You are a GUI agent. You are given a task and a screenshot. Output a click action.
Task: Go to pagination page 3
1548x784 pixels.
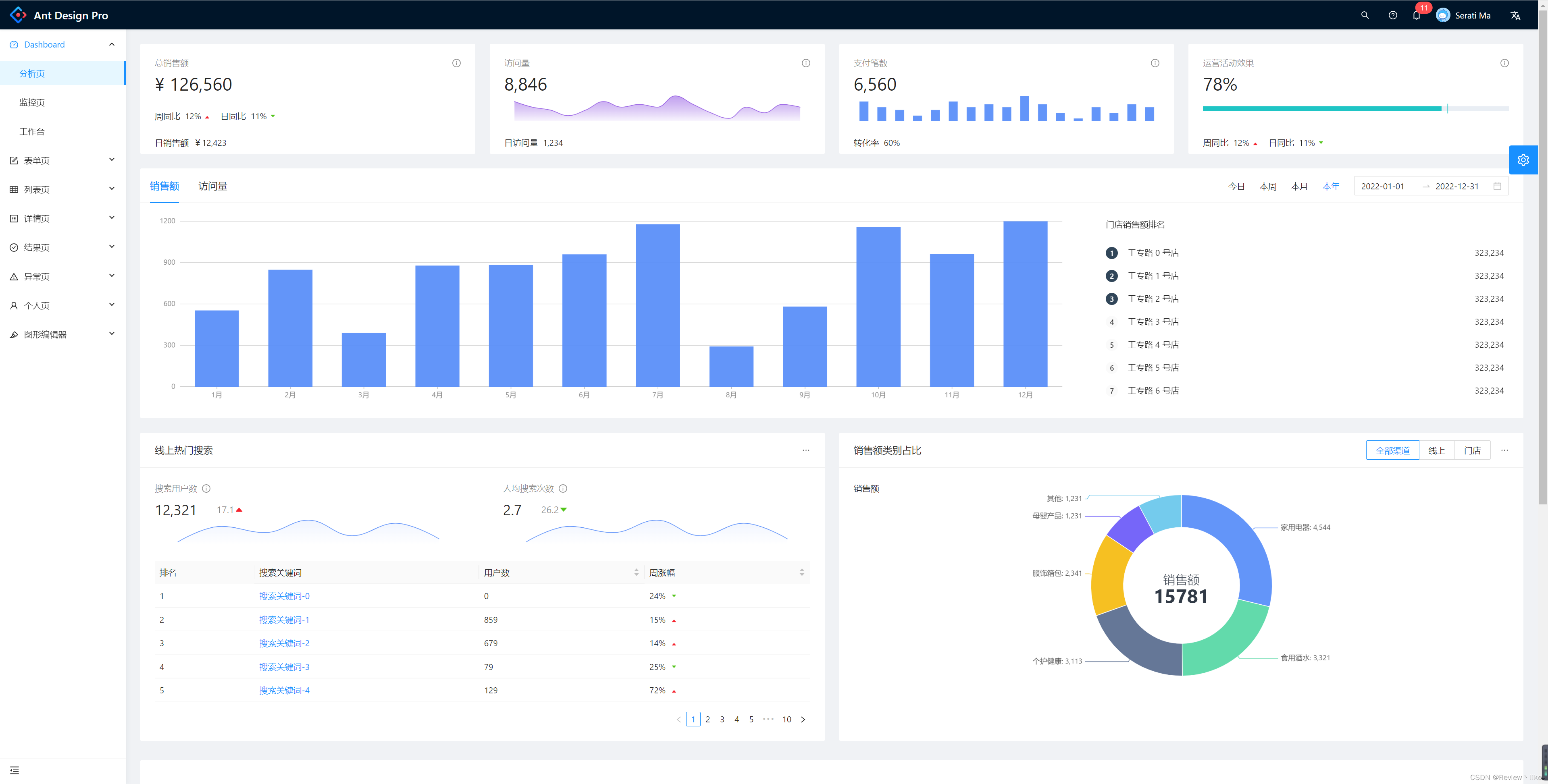[722, 719]
